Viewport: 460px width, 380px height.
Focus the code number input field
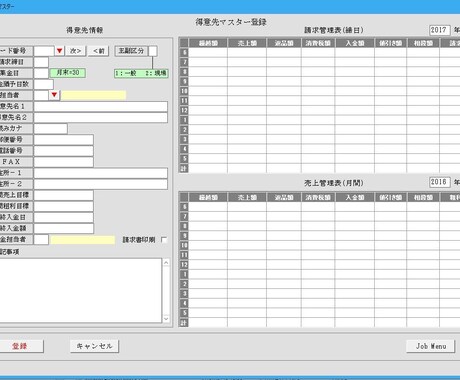[44, 51]
